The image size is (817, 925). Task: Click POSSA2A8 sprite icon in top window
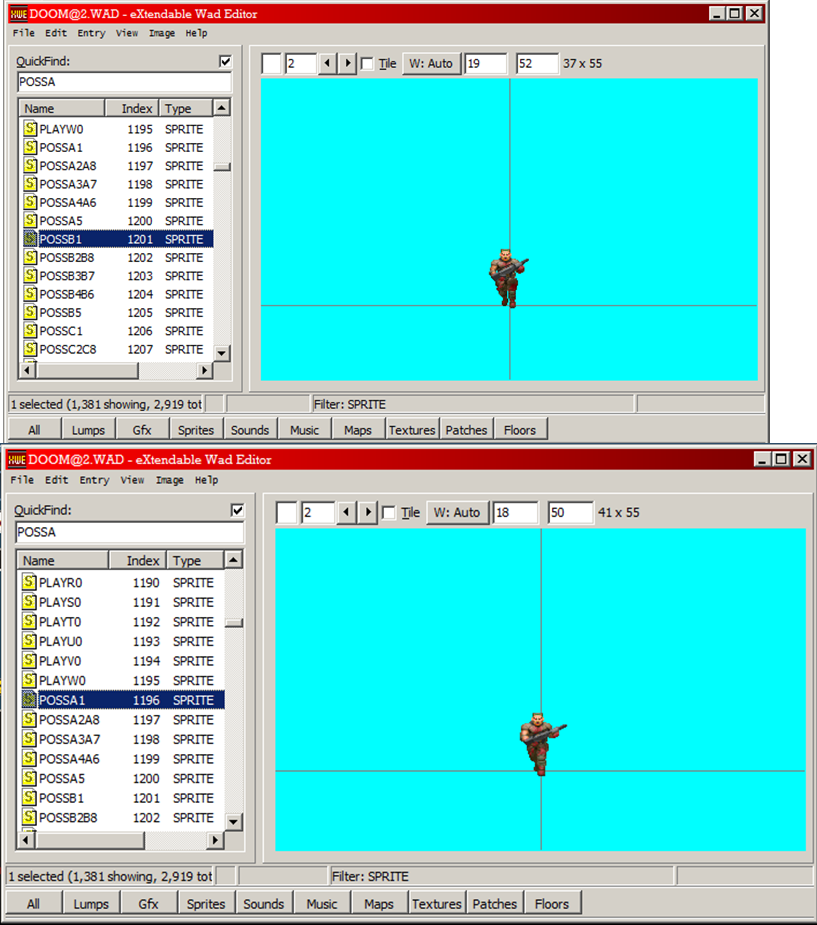tap(30, 165)
